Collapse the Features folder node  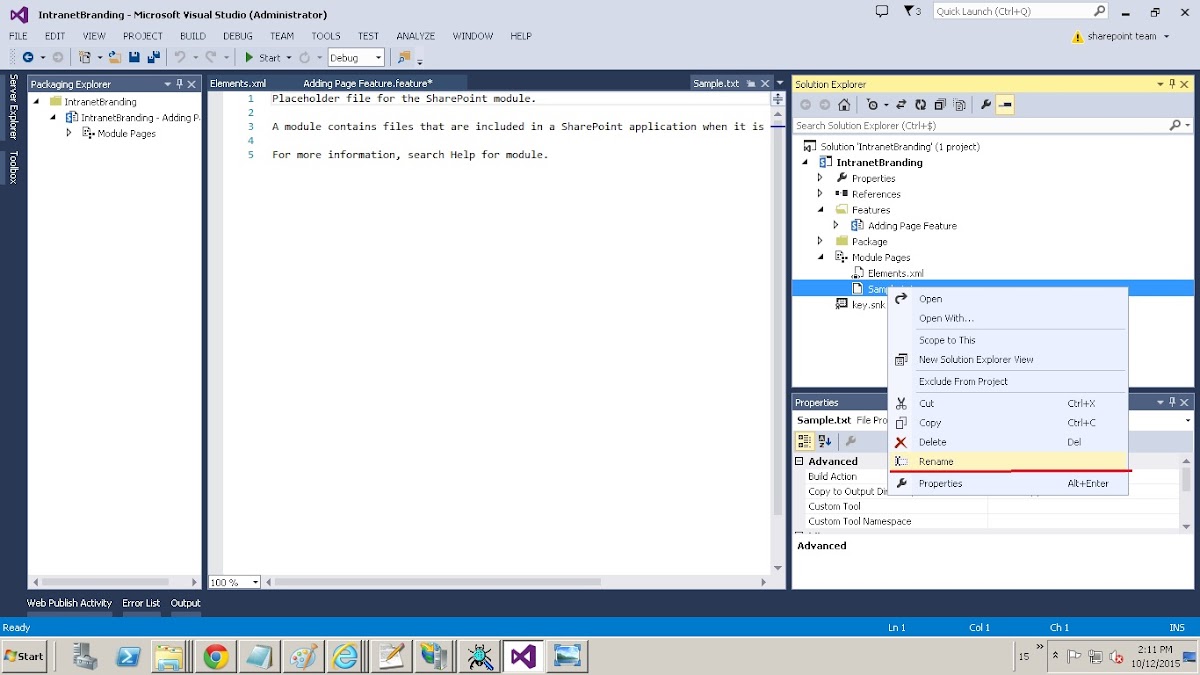pos(821,210)
